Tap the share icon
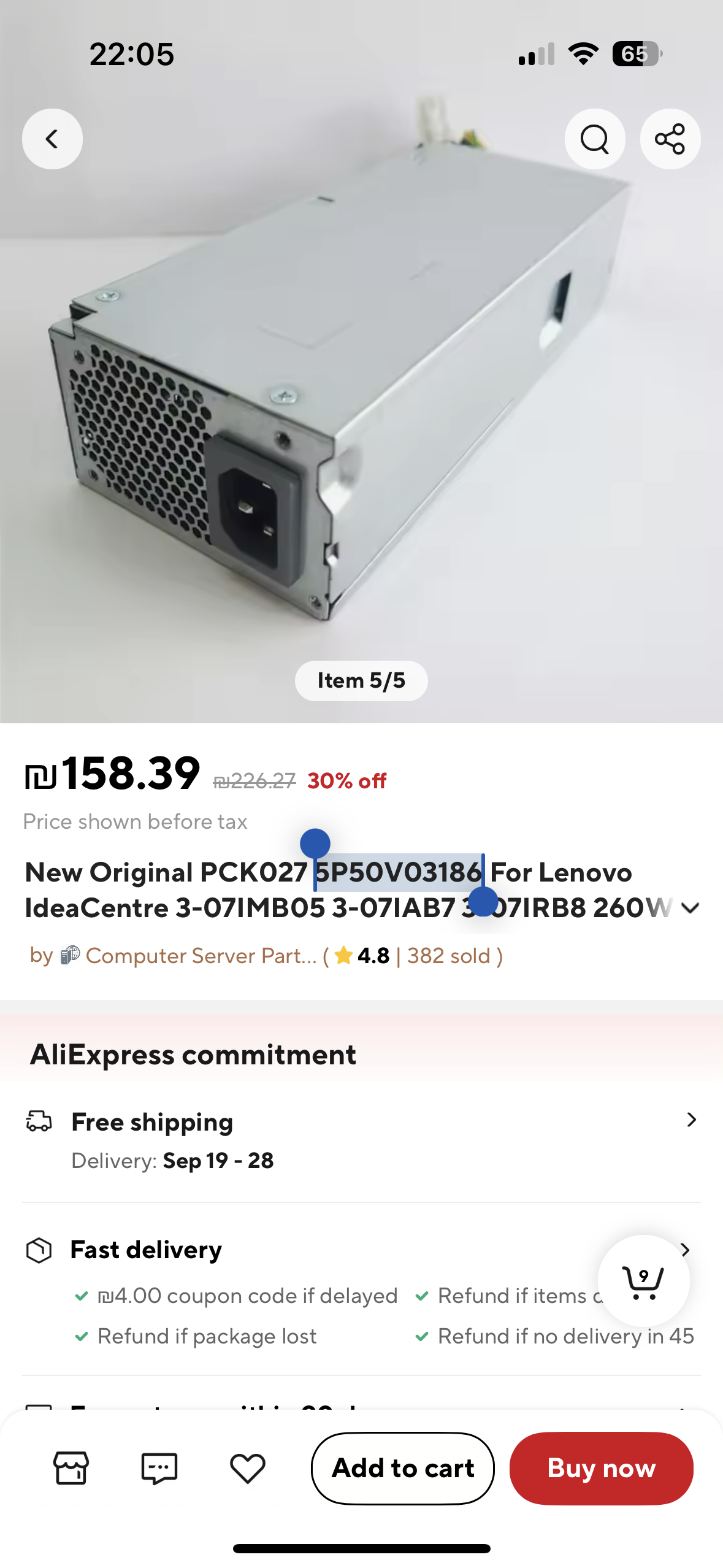Image resolution: width=723 pixels, height=1568 pixels. tap(670, 139)
